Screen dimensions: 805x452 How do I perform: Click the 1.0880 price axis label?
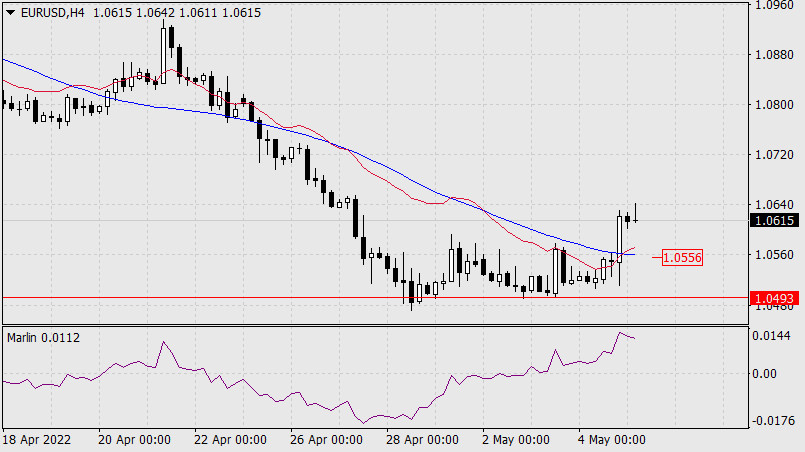(774, 54)
